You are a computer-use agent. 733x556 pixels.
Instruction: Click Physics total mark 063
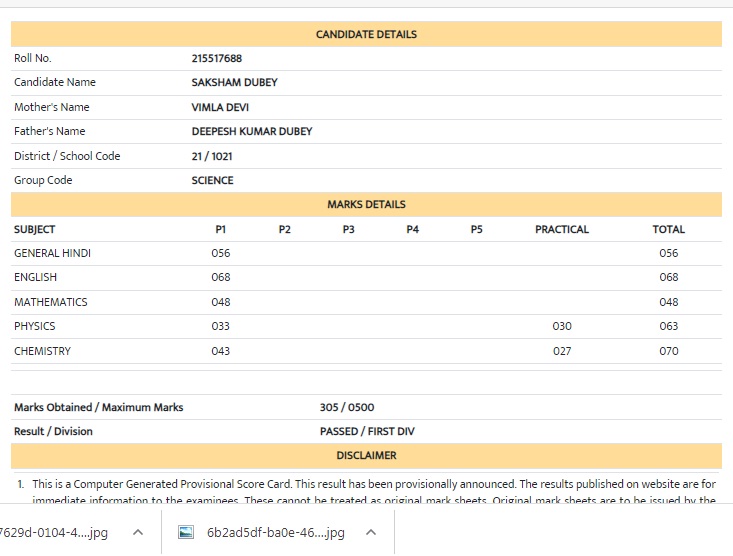(668, 326)
